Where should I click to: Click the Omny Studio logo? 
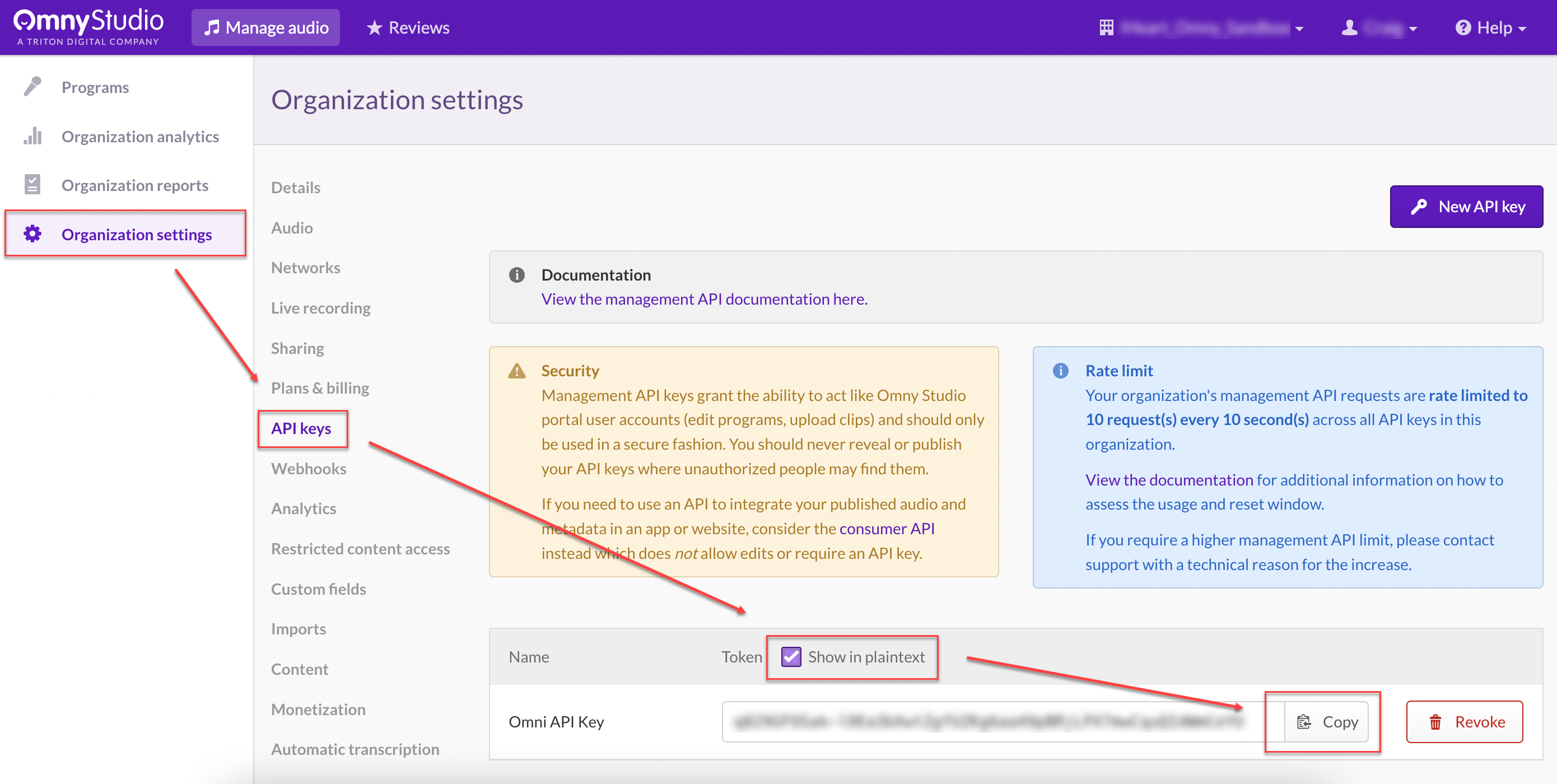tap(88, 26)
